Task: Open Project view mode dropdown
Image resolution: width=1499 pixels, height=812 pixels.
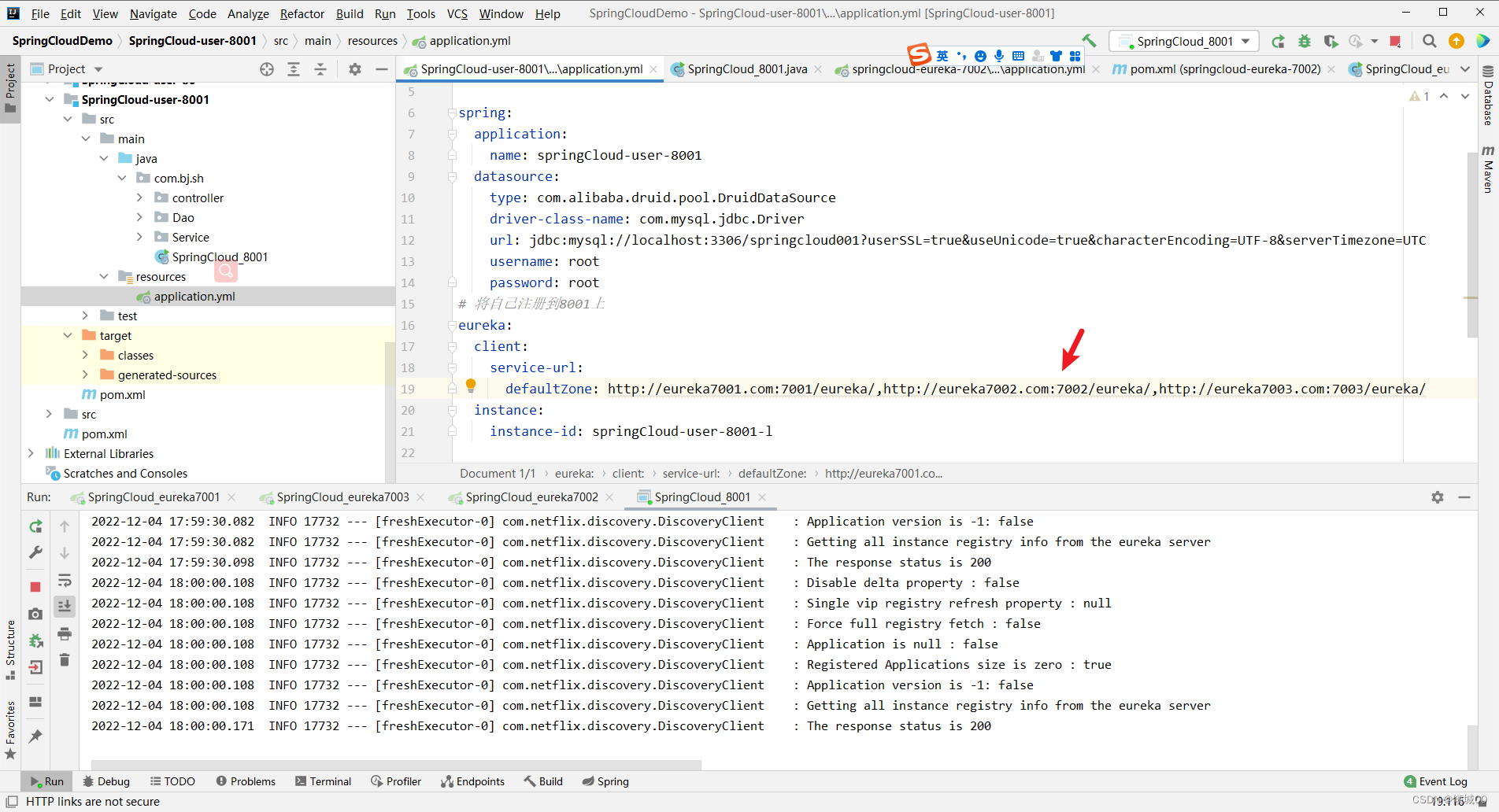Action: click(x=98, y=69)
